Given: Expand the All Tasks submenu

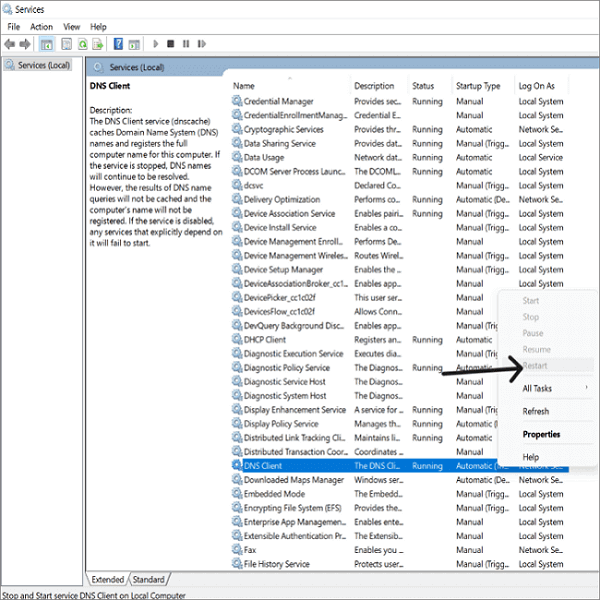Looking at the screenshot, I should tap(538, 388).
